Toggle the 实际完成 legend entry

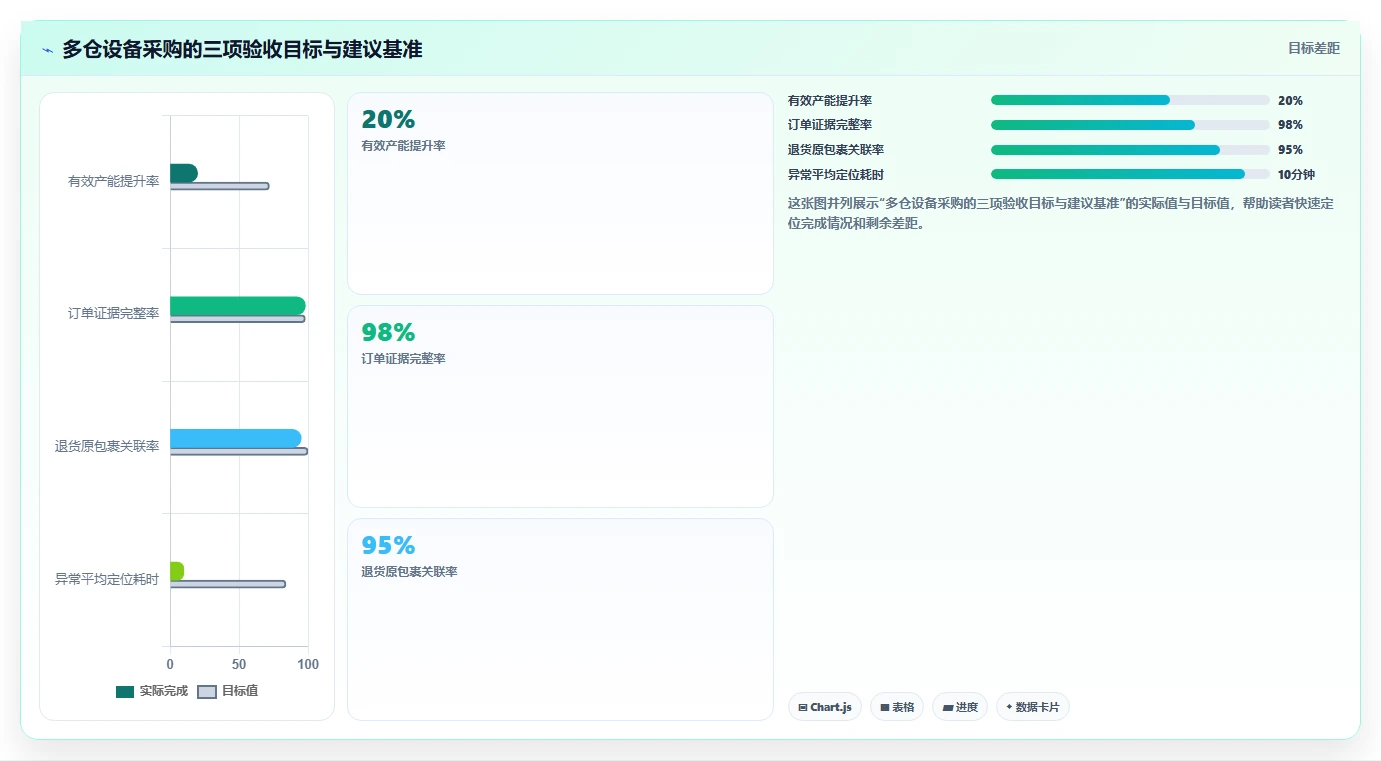(x=152, y=691)
